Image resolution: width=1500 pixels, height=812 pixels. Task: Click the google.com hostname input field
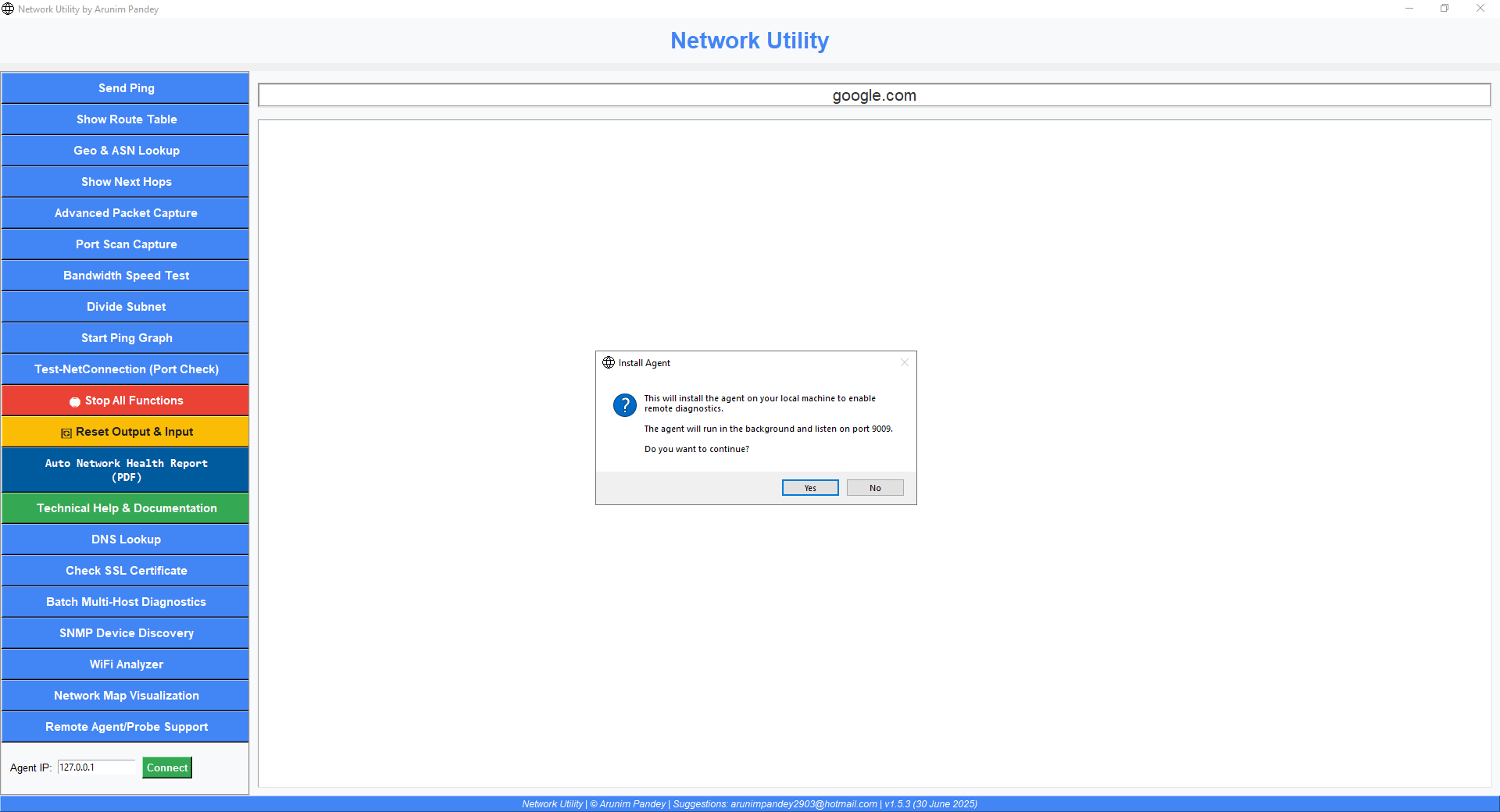click(x=874, y=94)
